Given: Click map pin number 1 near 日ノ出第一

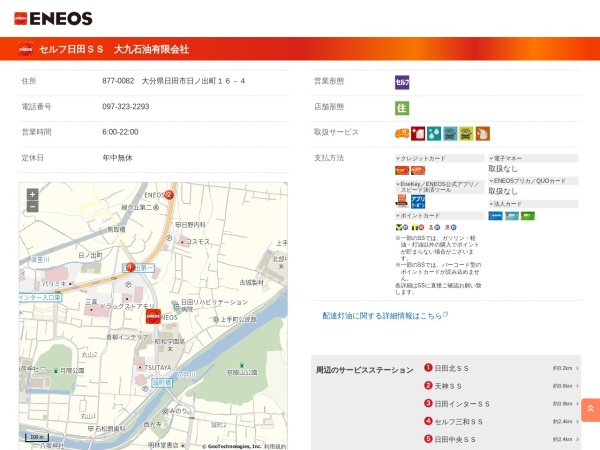Looking at the screenshot, I should pyautogui.click(x=130, y=267).
